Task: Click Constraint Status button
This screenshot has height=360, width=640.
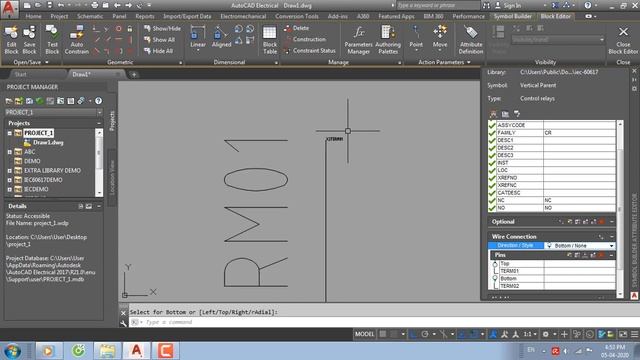Action: click(x=310, y=51)
